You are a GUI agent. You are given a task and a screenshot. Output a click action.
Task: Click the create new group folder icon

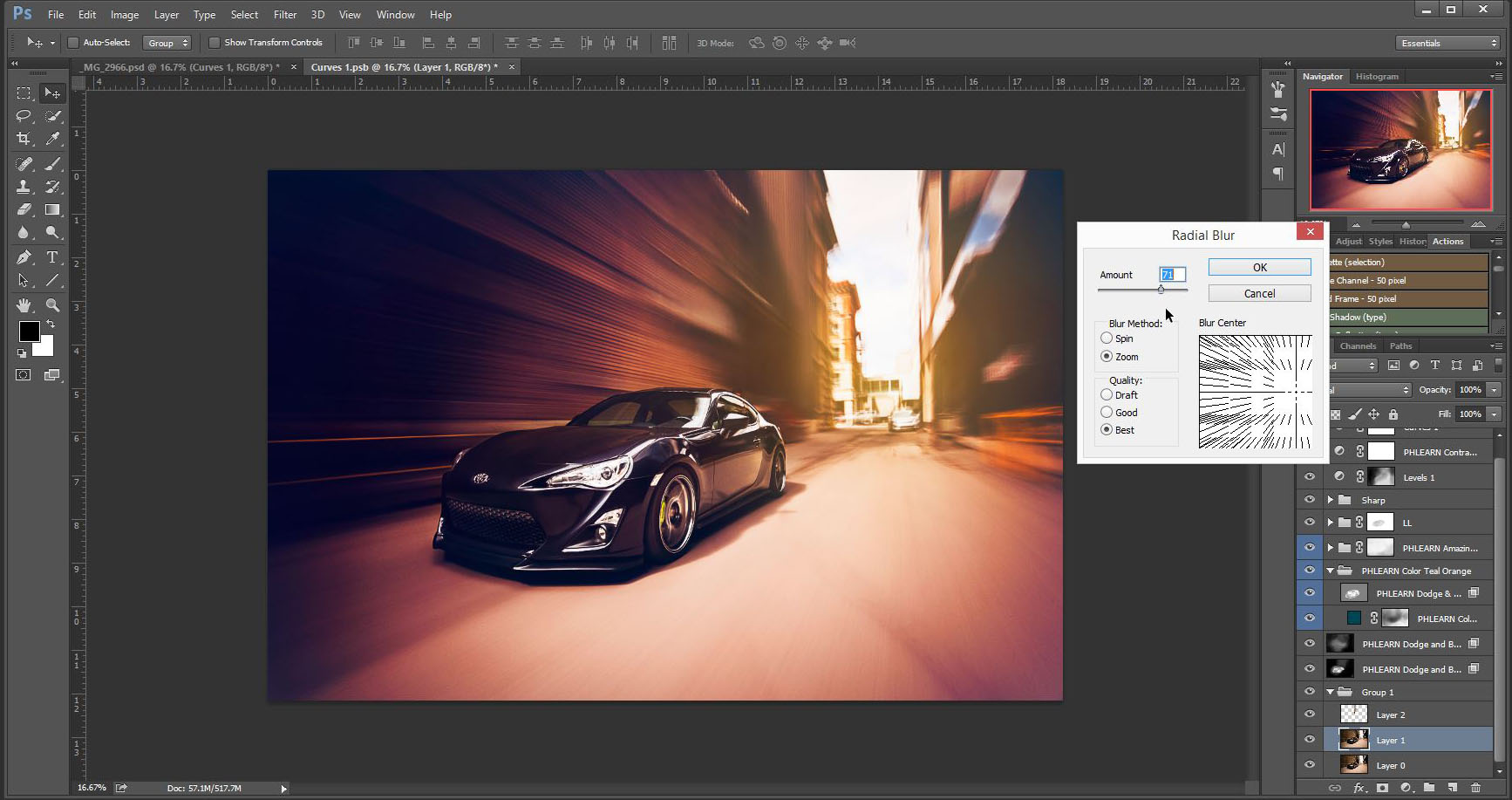click(x=1429, y=788)
